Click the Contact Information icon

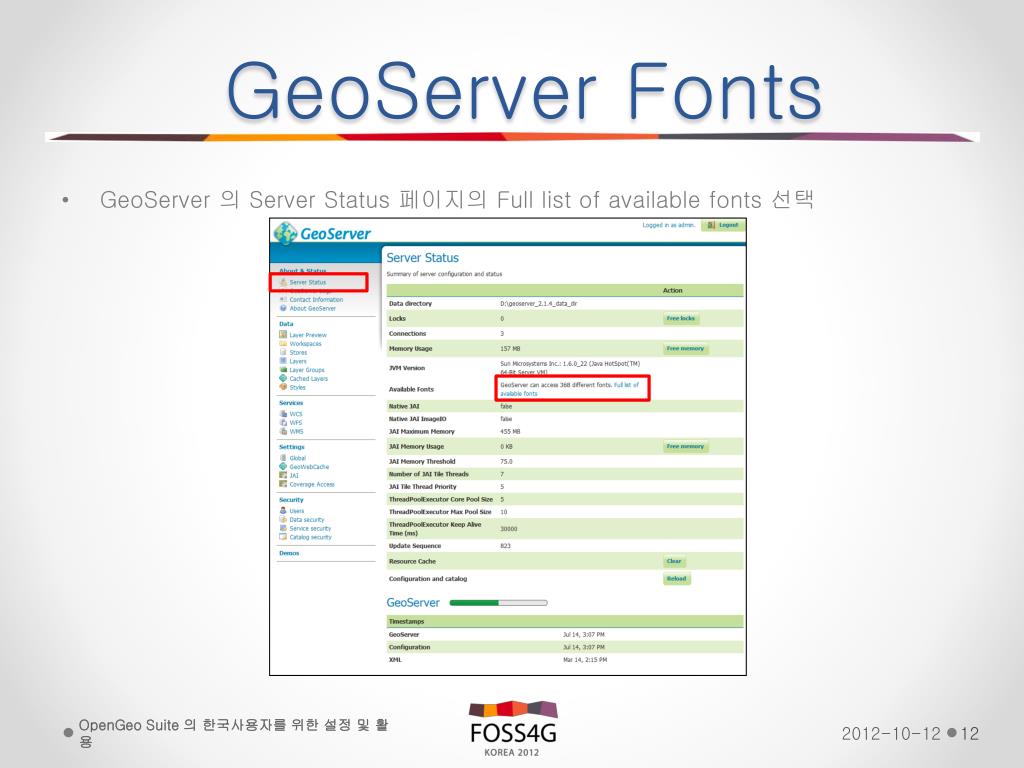tap(283, 299)
